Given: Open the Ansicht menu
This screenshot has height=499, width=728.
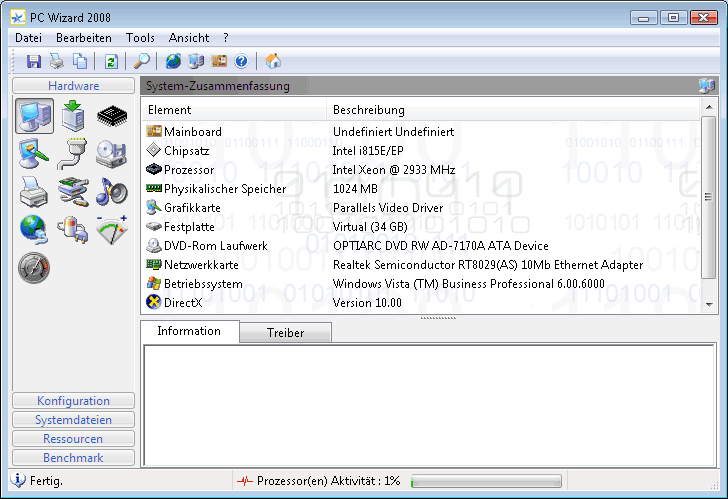Looking at the screenshot, I should pos(189,38).
